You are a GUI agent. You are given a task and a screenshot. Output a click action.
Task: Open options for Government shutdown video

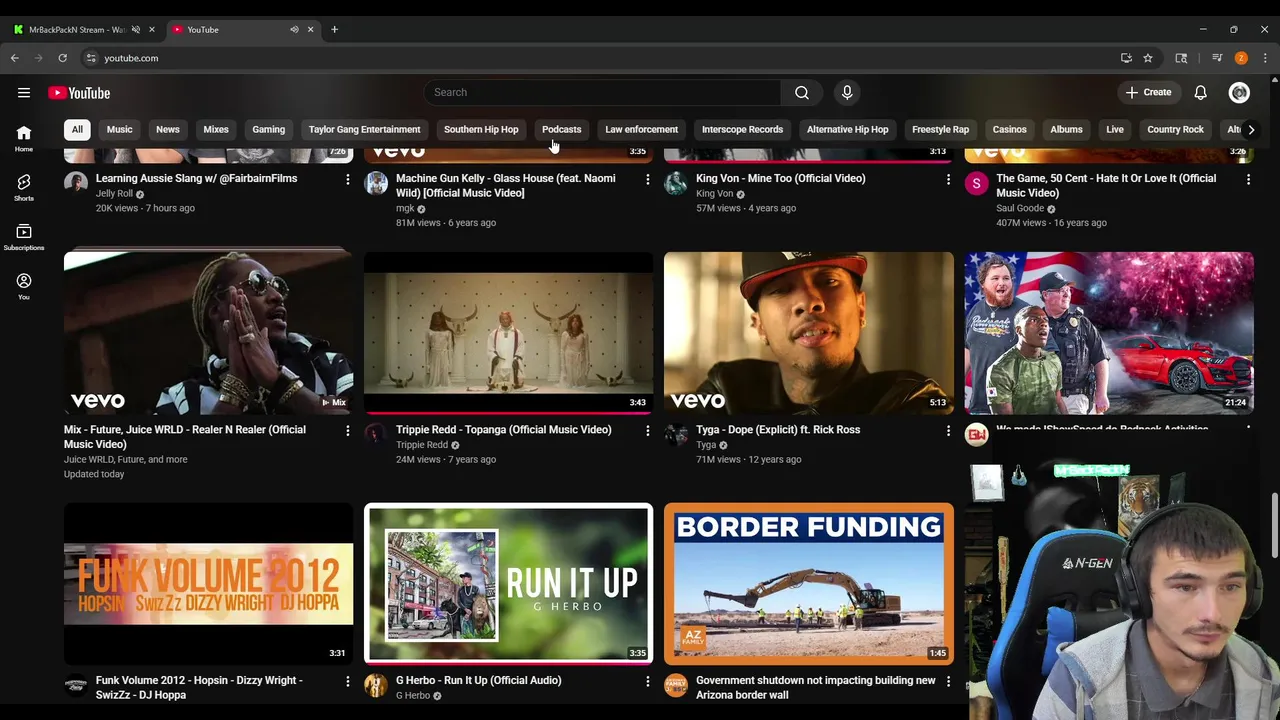coord(948,681)
